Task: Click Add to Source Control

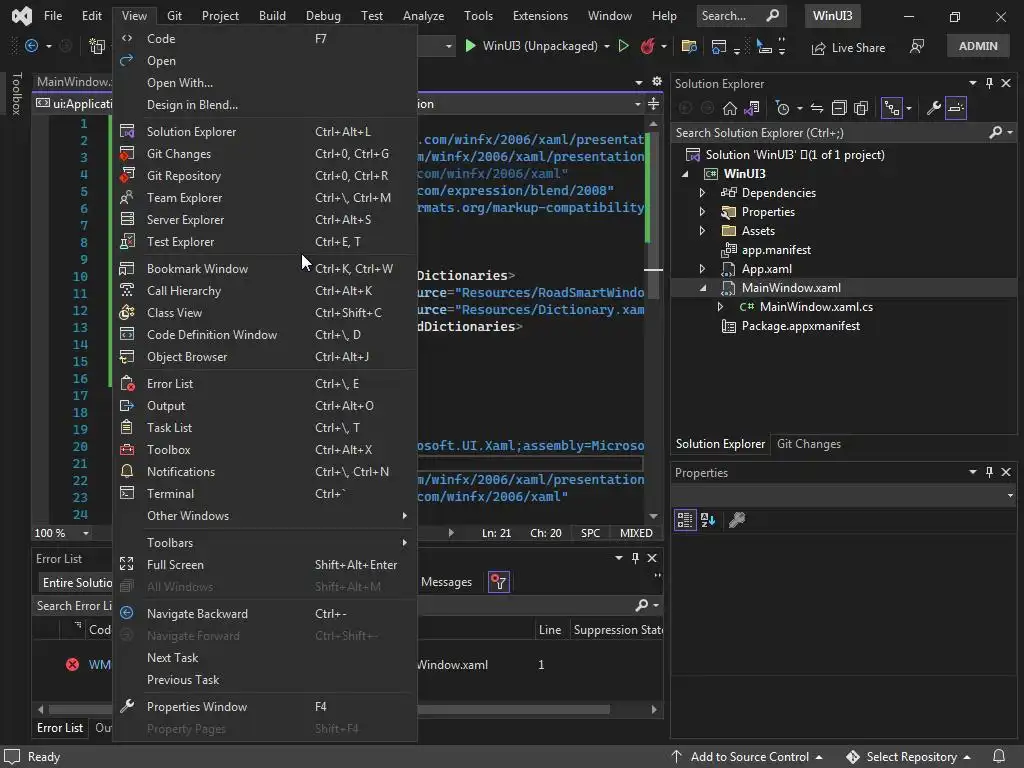Action: (748, 757)
